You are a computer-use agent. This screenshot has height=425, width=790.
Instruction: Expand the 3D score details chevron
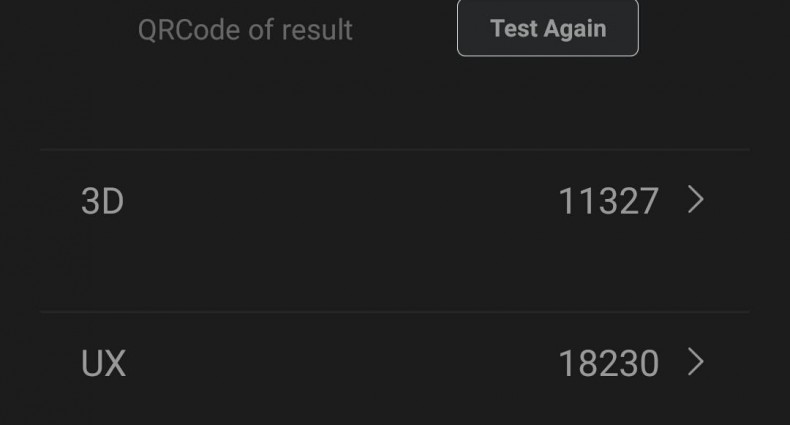pos(696,201)
